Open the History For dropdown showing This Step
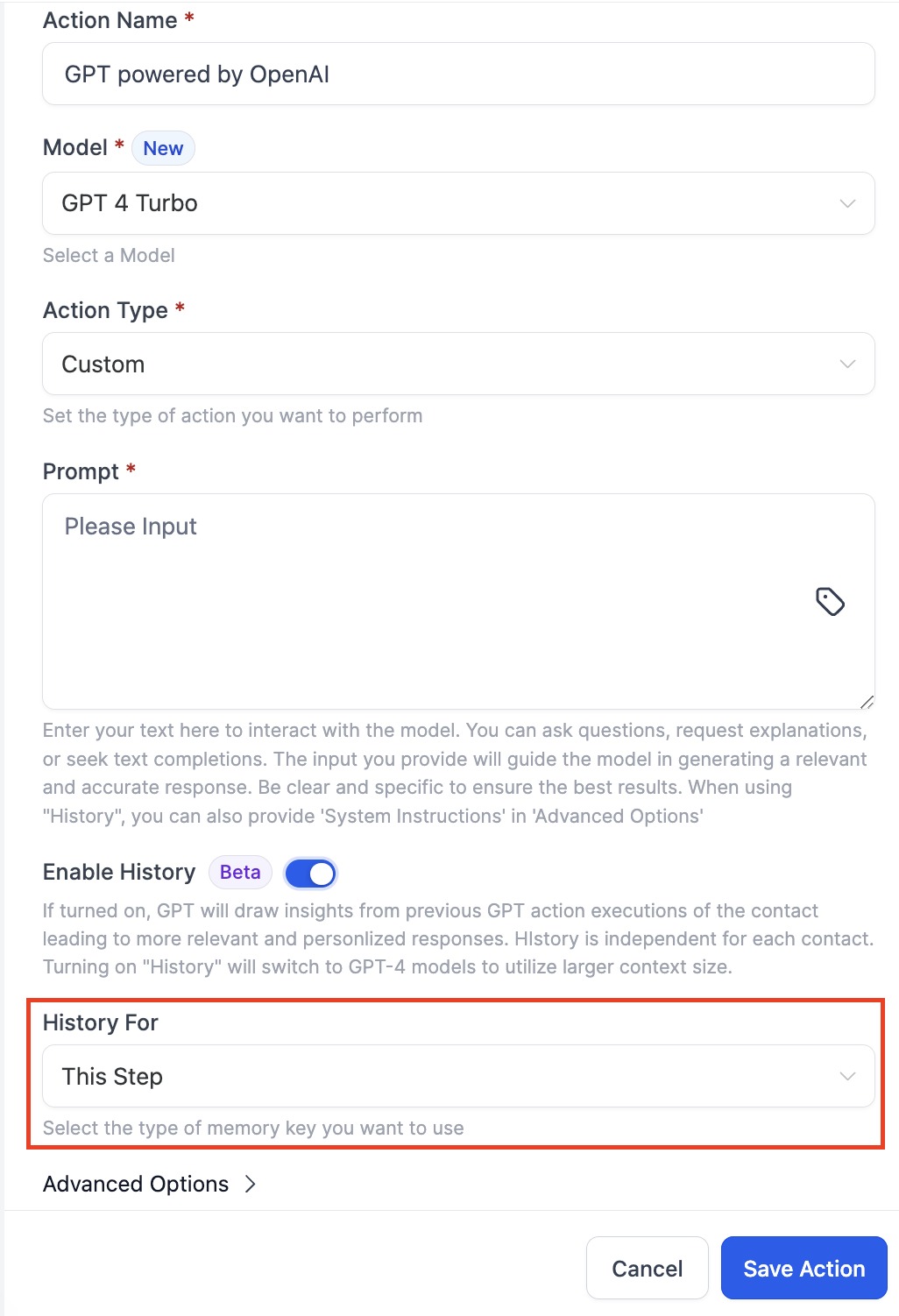This screenshot has height=1316, width=899. [x=458, y=1076]
